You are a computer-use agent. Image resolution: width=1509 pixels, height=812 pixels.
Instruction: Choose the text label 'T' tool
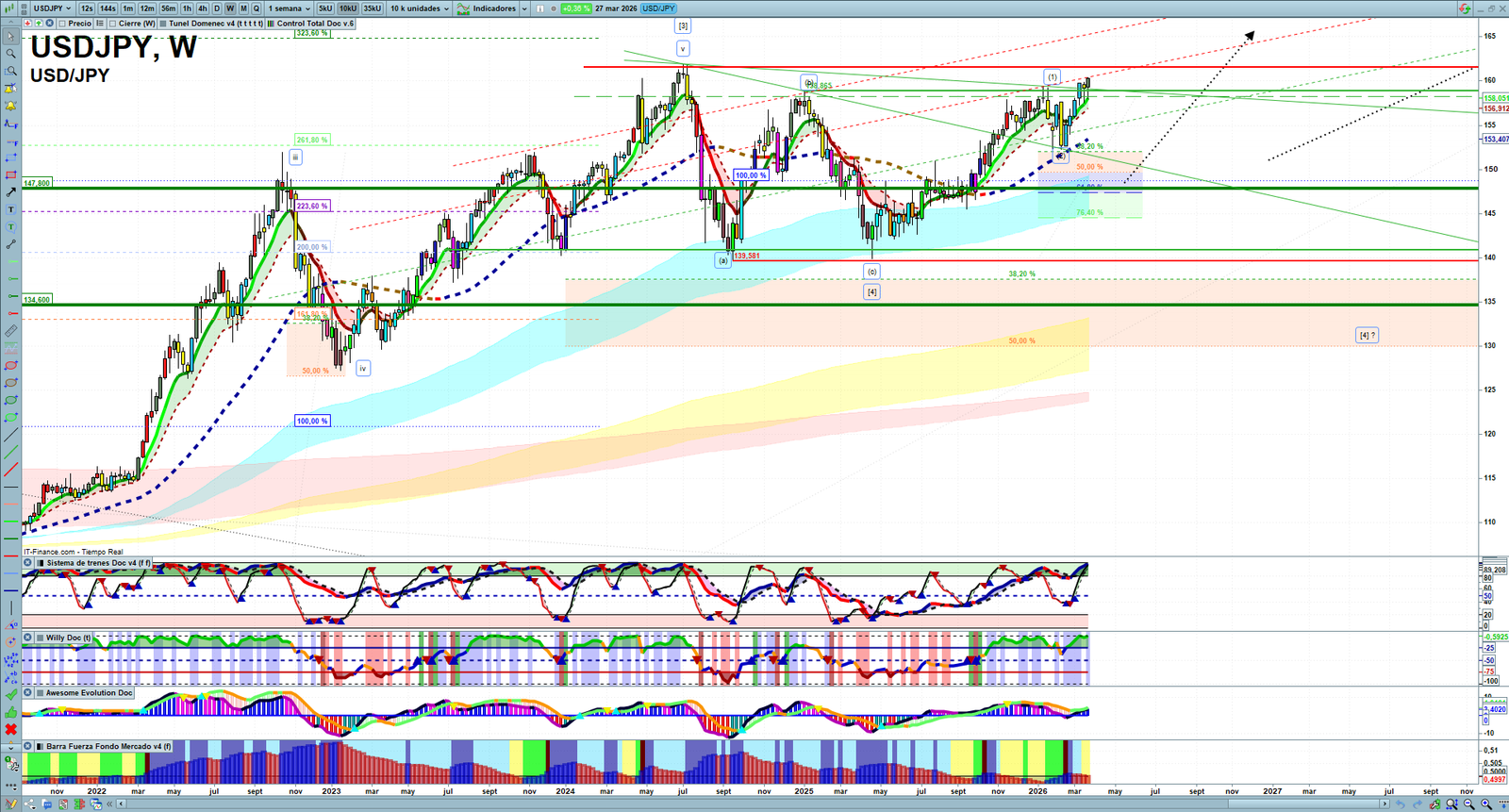click(x=10, y=209)
